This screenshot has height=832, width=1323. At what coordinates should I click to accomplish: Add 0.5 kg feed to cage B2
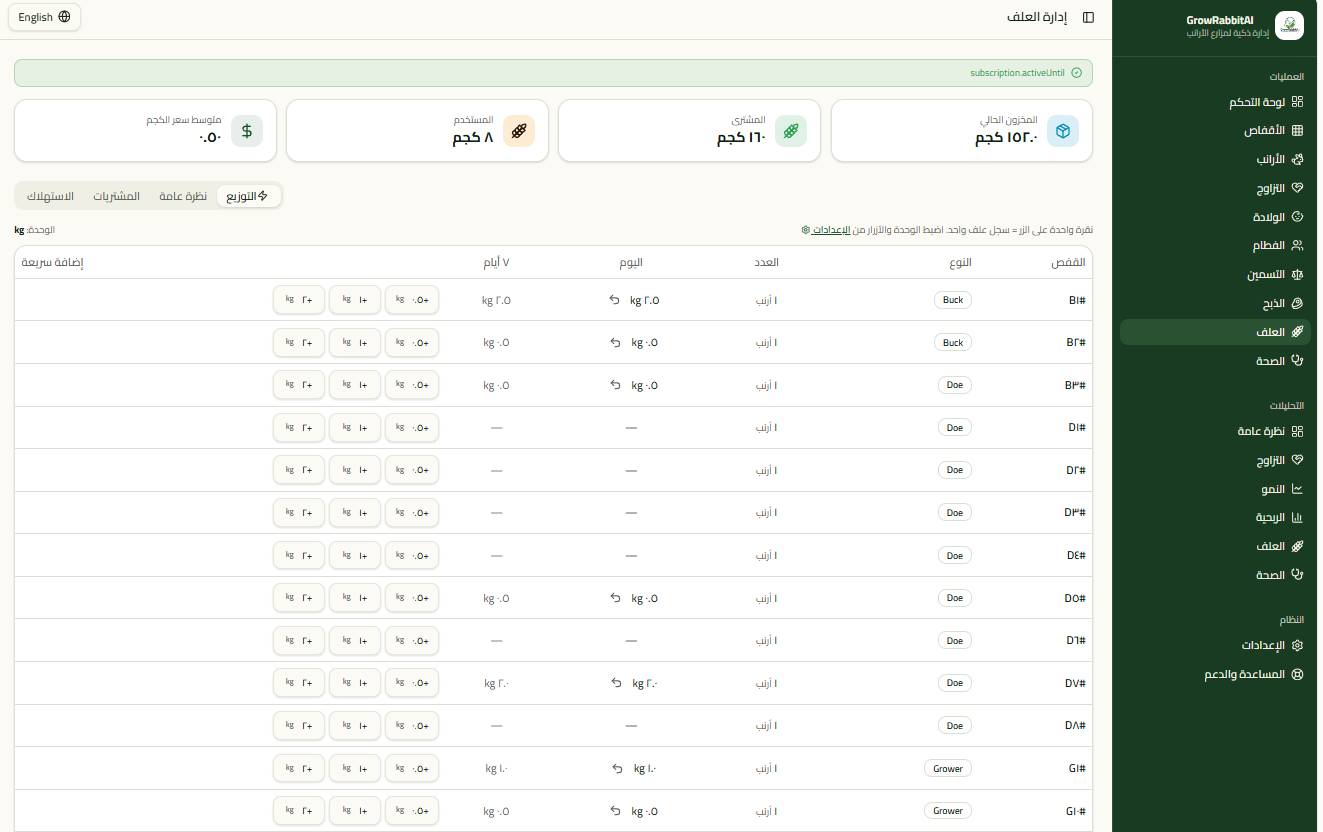(x=412, y=343)
